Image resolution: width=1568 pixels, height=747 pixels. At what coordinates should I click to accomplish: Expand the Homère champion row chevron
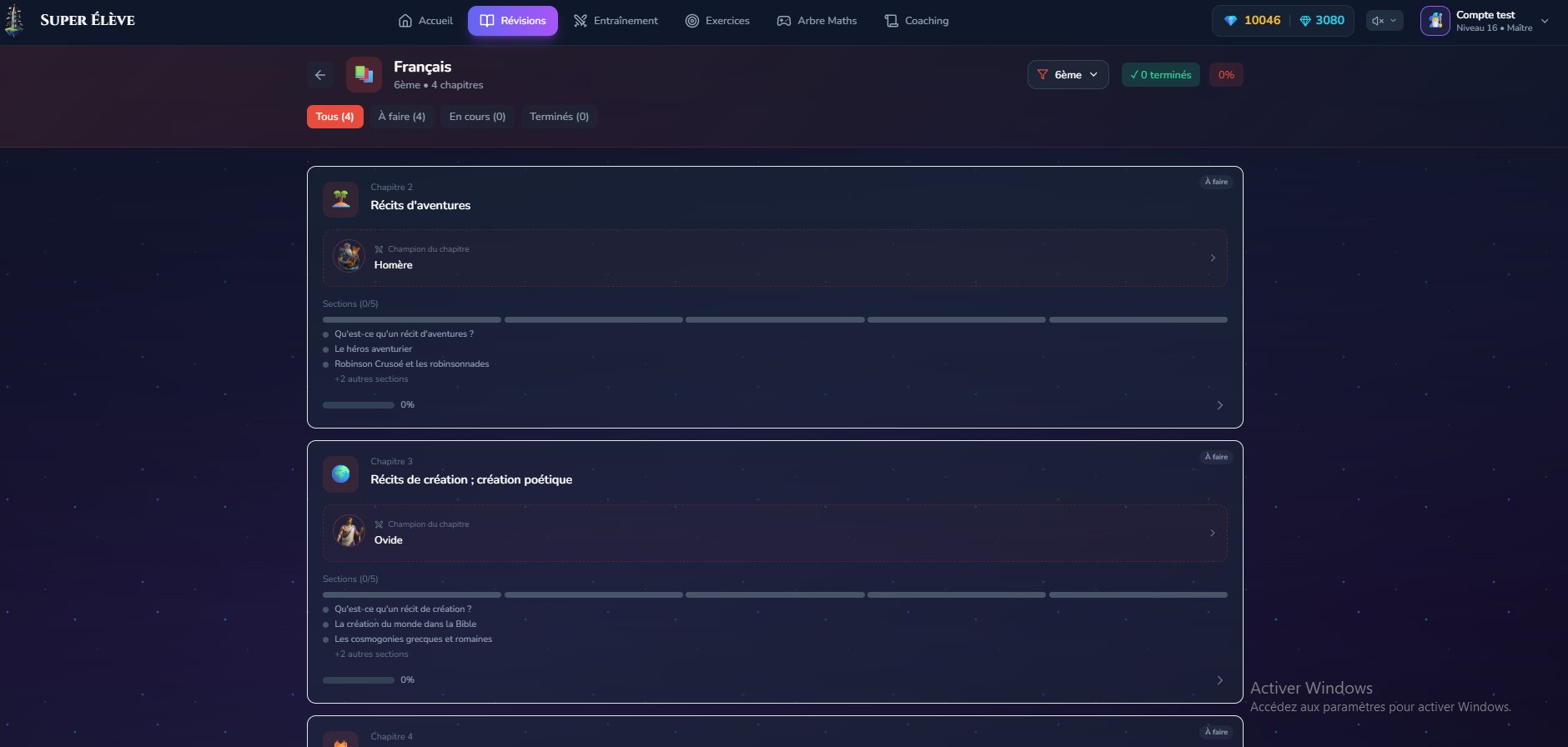click(1213, 258)
